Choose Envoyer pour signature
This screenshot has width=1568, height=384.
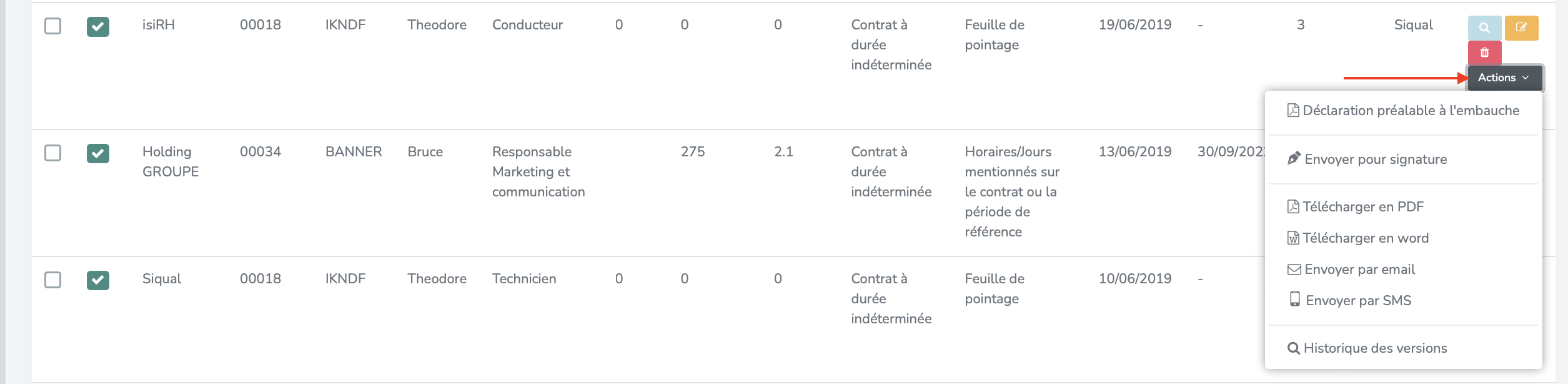1367,159
